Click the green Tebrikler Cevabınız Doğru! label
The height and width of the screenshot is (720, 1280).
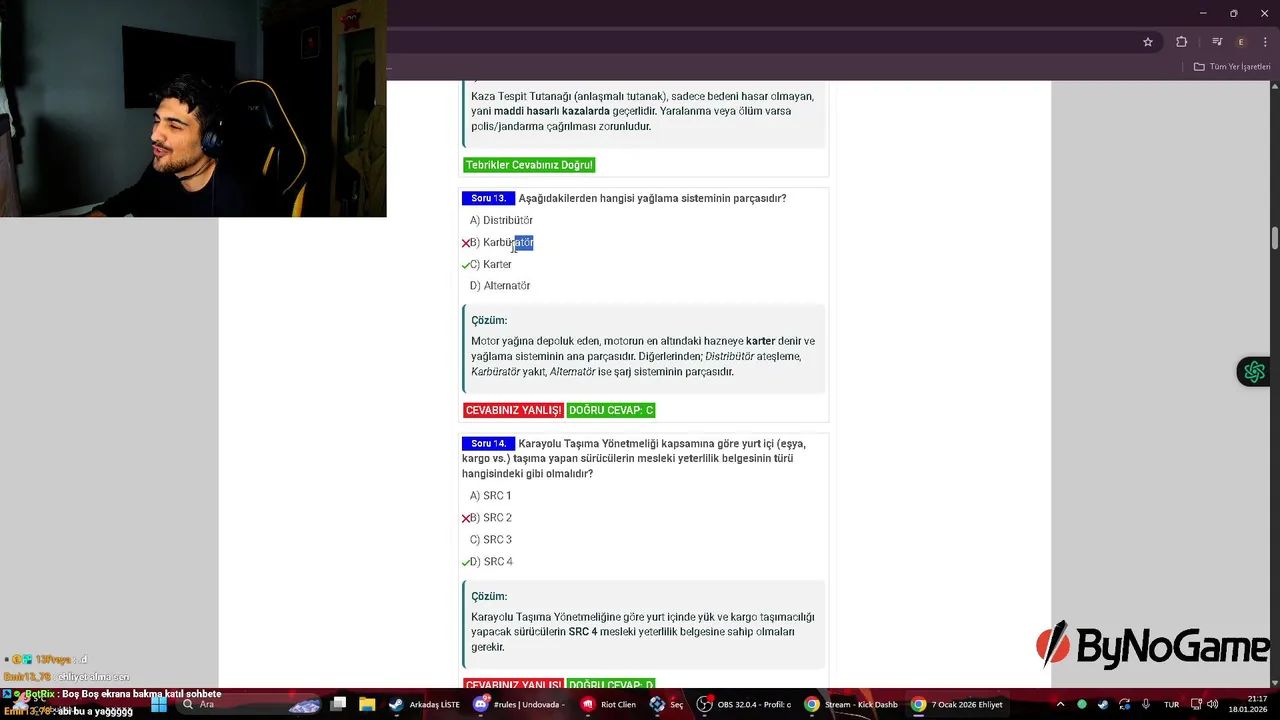(529, 165)
